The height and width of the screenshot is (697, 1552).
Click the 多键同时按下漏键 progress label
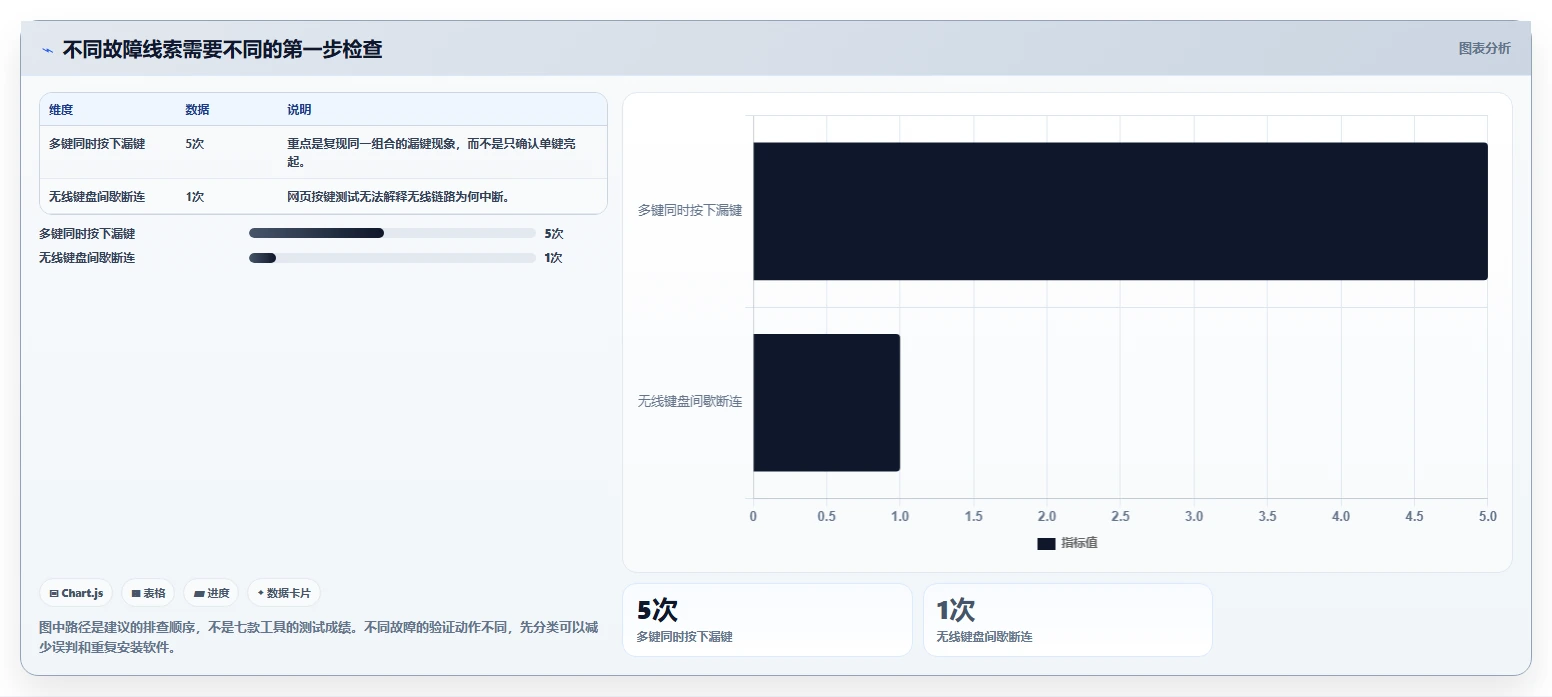click(x=87, y=233)
